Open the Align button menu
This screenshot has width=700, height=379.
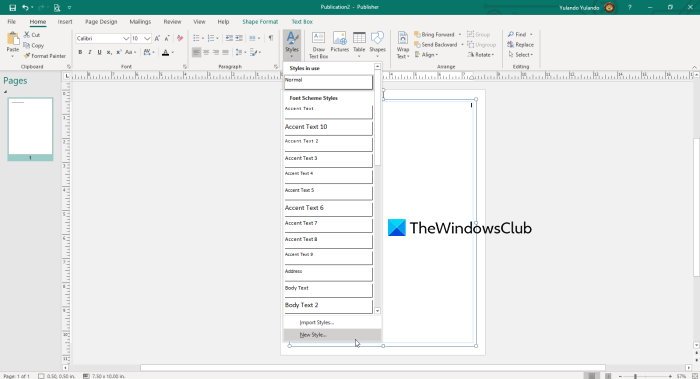[x=426, y=54]
